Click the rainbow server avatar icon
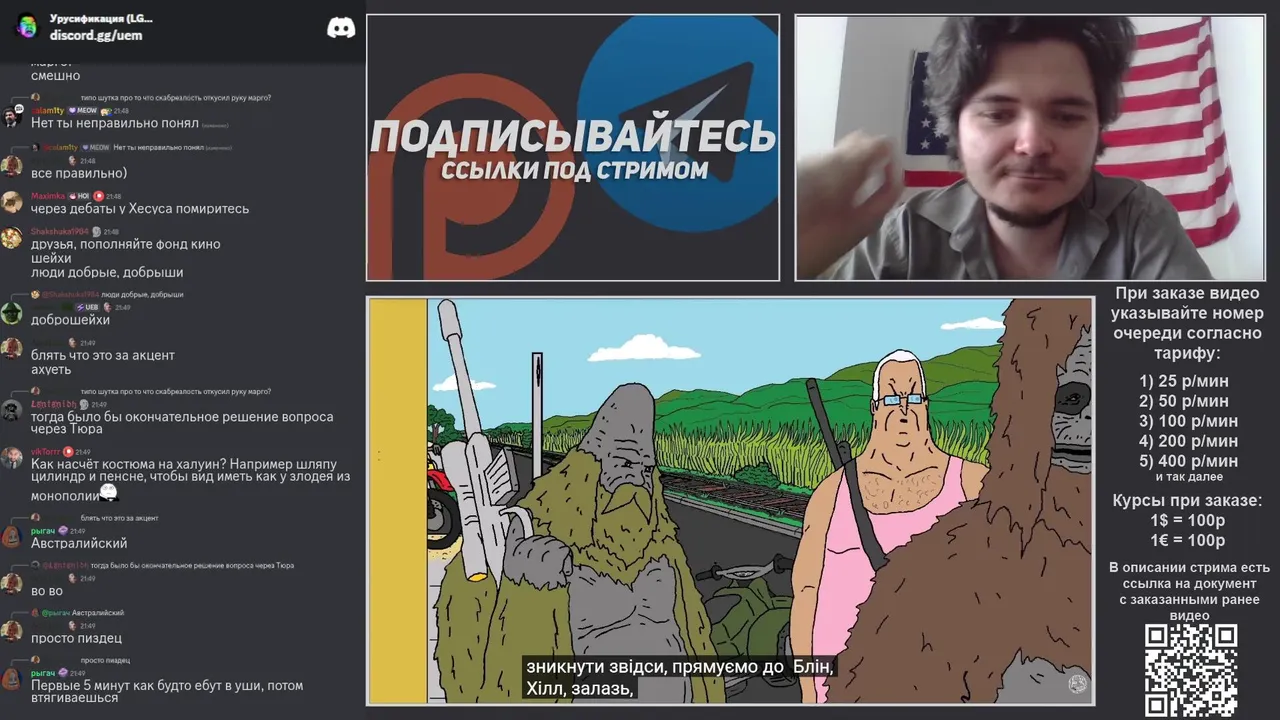 [x=27, y=26]
